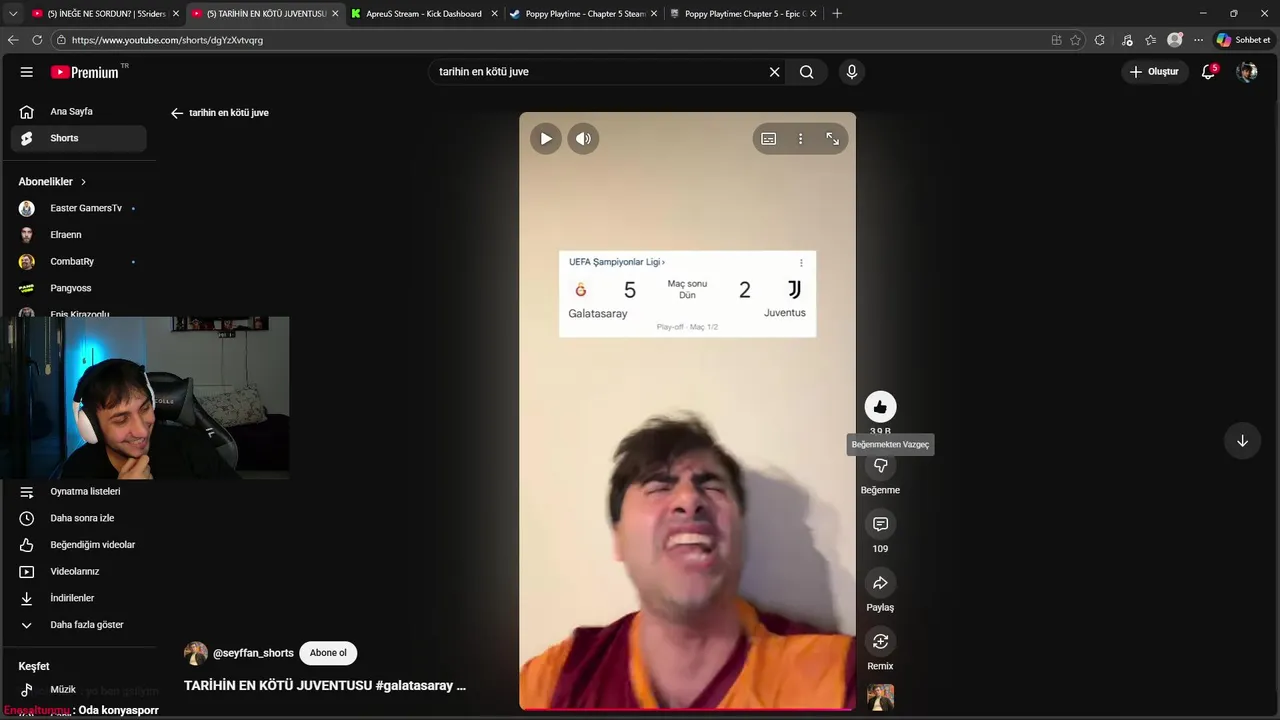Bookmark page with star icon
Screen dimensions: 1280x720
[x=1076, y=40]
